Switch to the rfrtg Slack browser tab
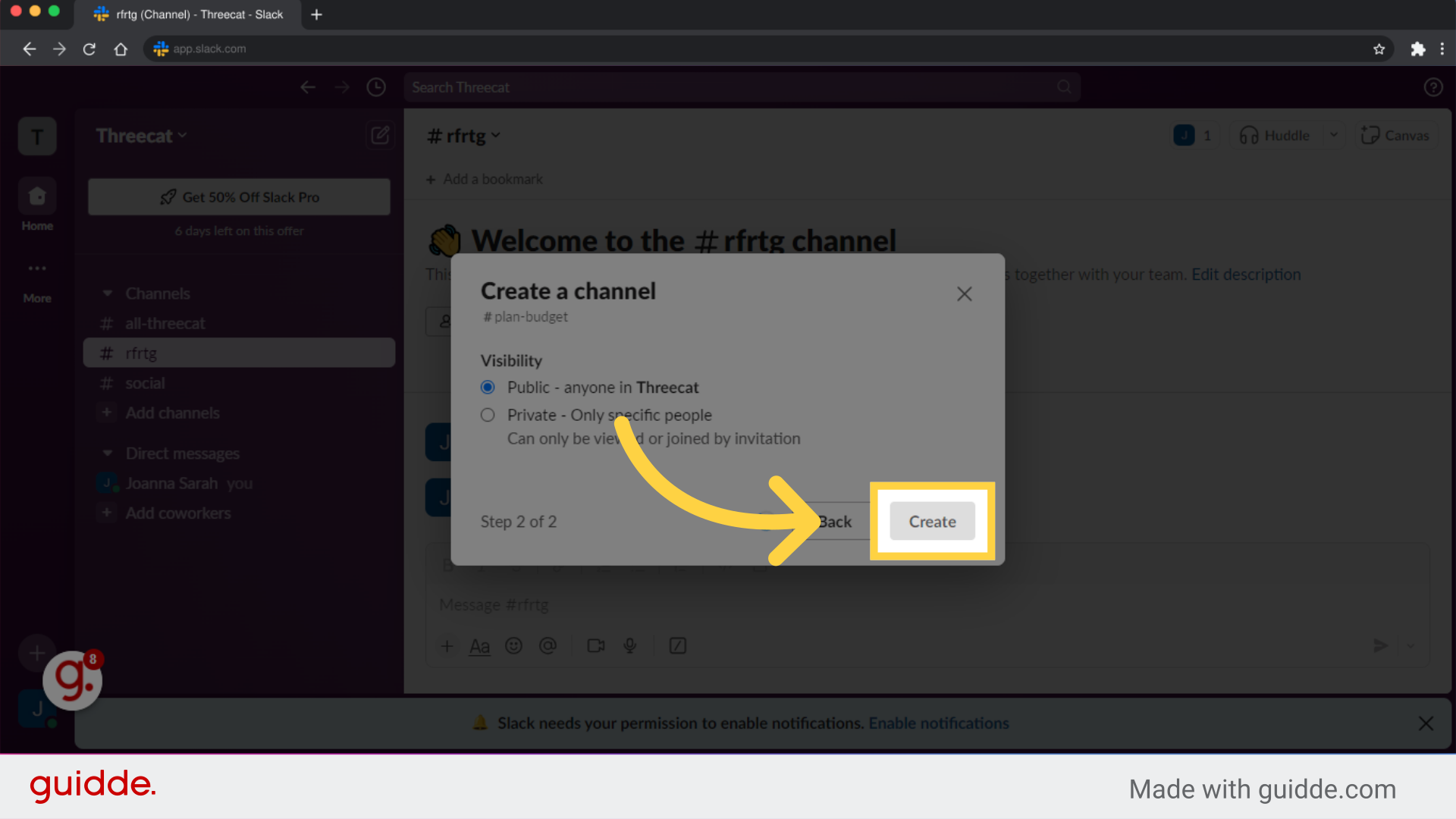The height and width of the screenshot is (819, 1456). coord(189,14)
